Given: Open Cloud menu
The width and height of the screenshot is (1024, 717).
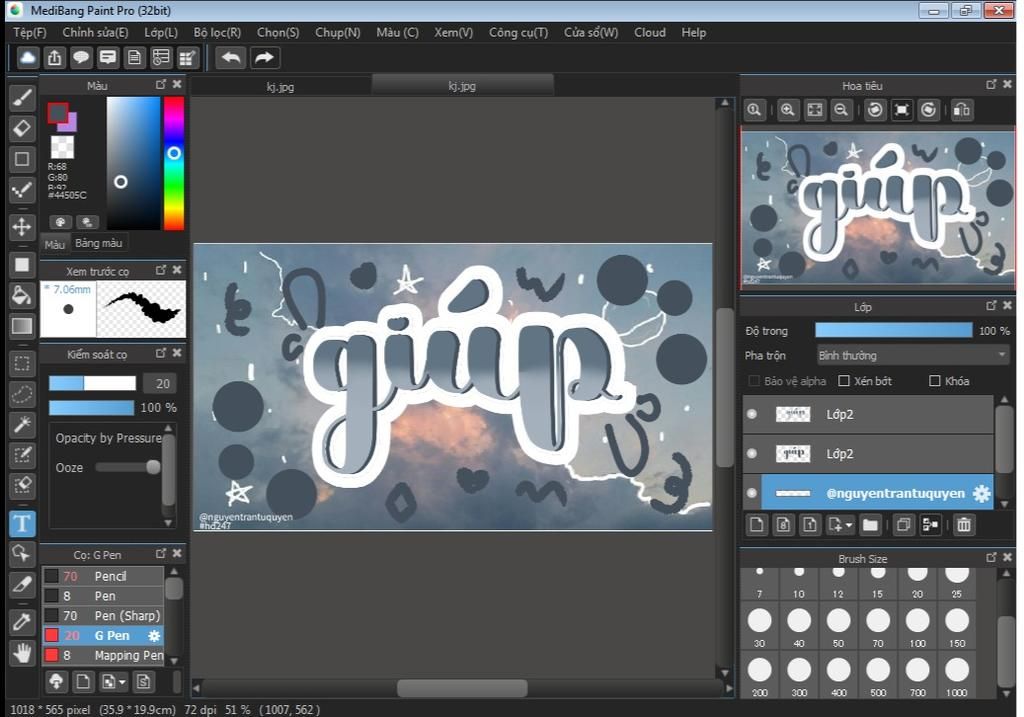Looking at the screenshot, I should click(650, 33).
